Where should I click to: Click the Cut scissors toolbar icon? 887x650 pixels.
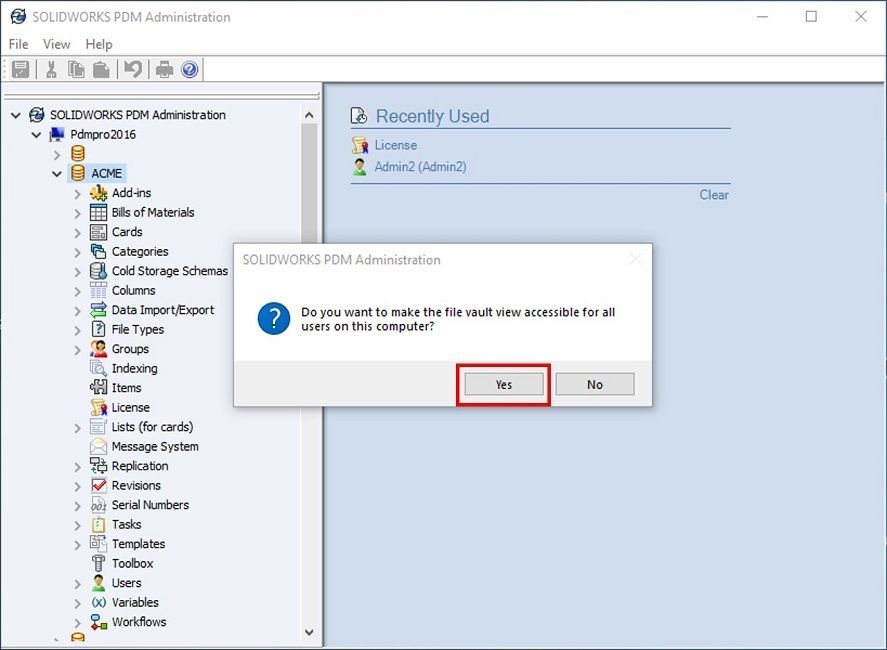pos(51,69)
